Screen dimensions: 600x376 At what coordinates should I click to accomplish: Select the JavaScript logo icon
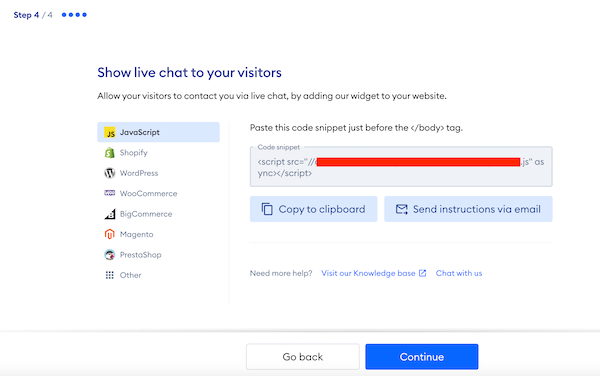[x=109, y=132]
